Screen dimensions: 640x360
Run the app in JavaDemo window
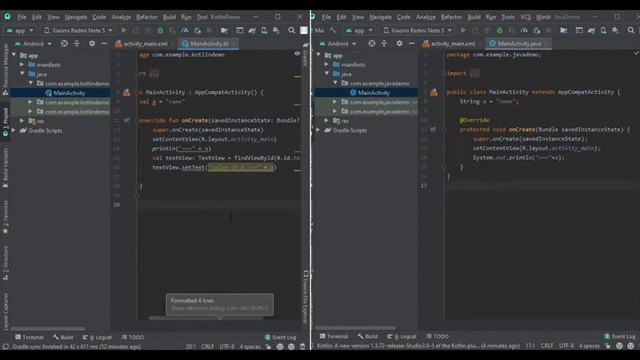(463, 31)
